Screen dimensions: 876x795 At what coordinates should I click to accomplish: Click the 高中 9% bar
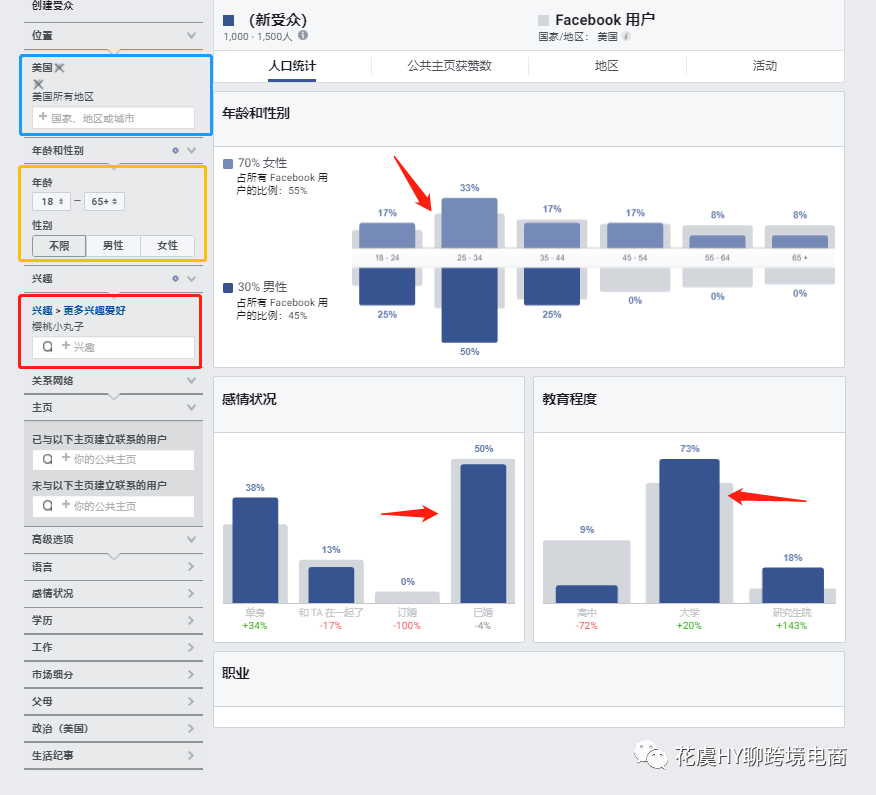point(587,594)
